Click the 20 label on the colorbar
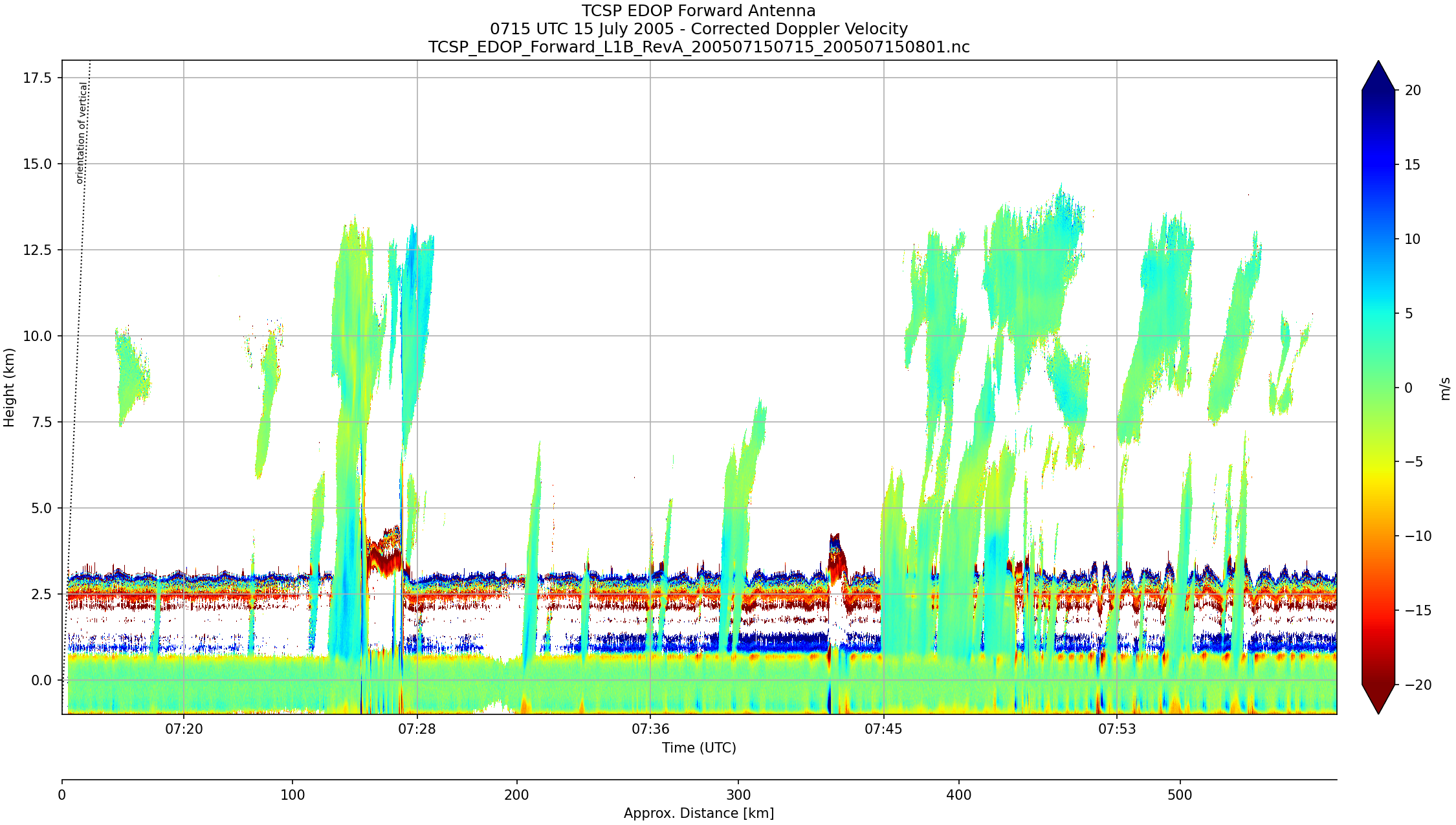This screenshot has height=825, width=1456. tap(1413, 91)
